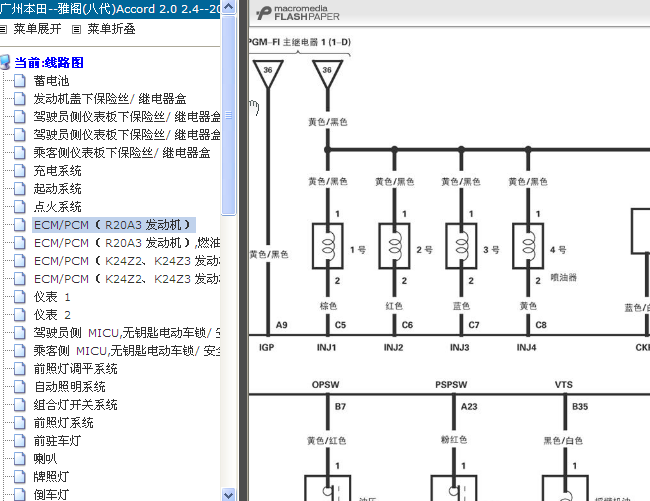
Task: Open the 自动照明系统 diagram
Action: [70, 387]
